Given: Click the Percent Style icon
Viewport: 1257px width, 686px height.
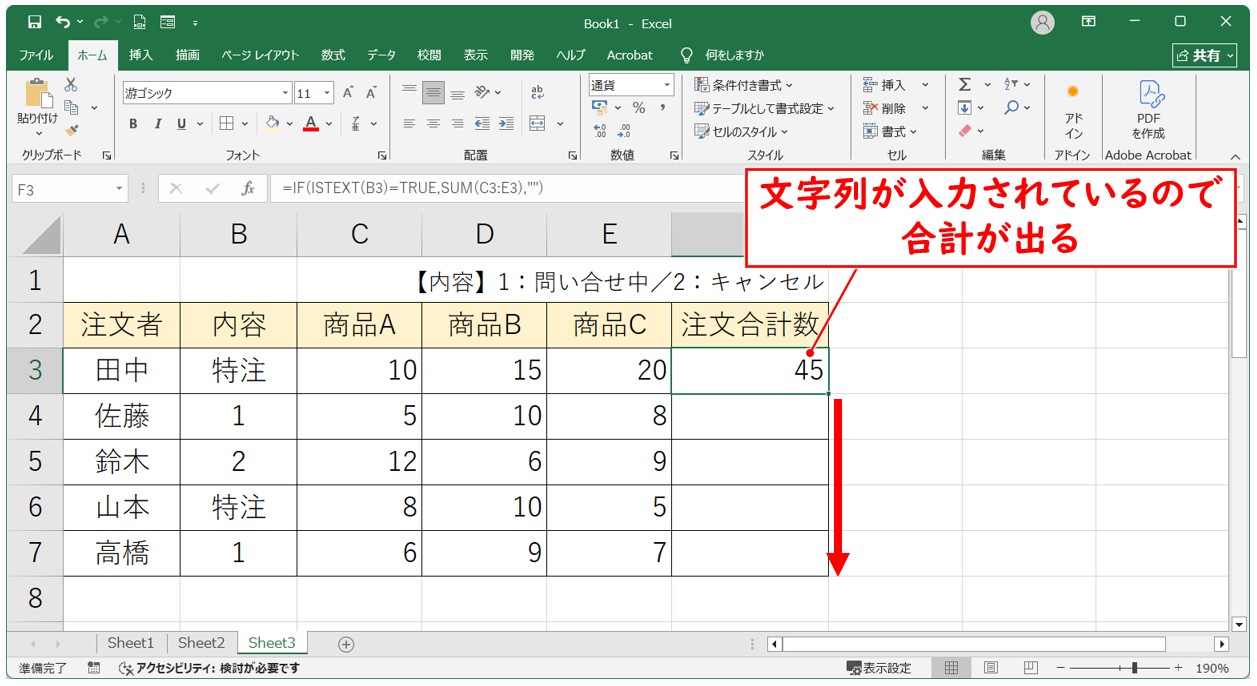Looking at the screenshot, I should coord(638,108).
